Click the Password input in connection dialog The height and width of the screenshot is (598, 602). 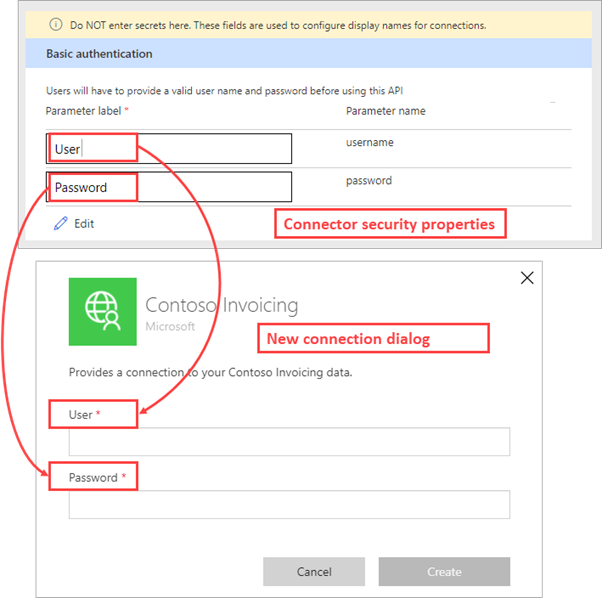point(289,504)
